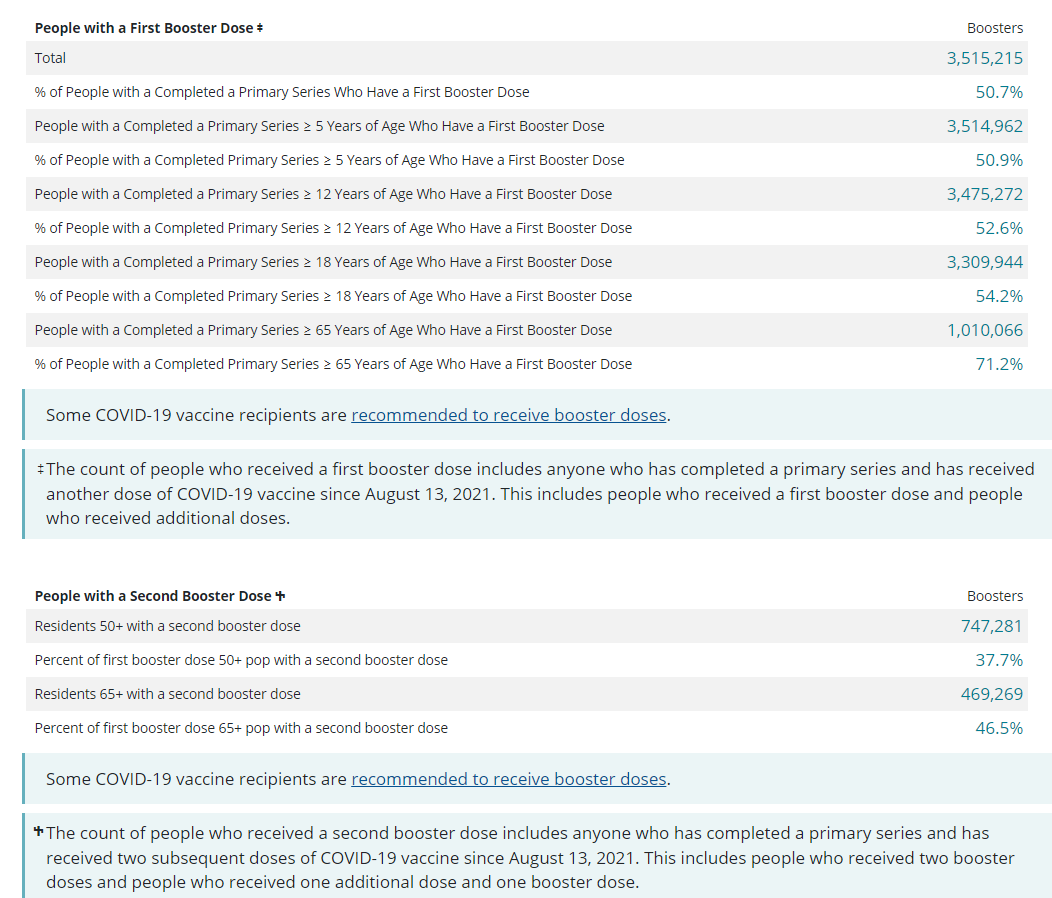Click the 'Total' row label in first booster table
Viewport: 1052px width, 898px height.
50,58
